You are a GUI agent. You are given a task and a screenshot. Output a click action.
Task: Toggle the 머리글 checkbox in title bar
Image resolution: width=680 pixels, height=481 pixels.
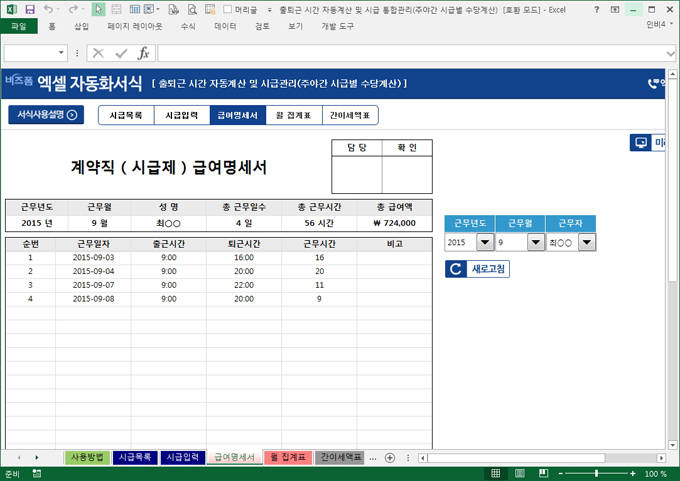click(x=227, y=9)
